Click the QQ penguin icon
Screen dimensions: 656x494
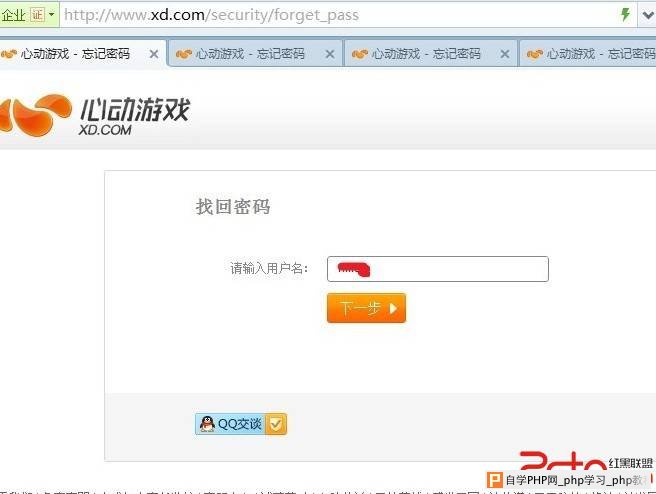(207, 424)
